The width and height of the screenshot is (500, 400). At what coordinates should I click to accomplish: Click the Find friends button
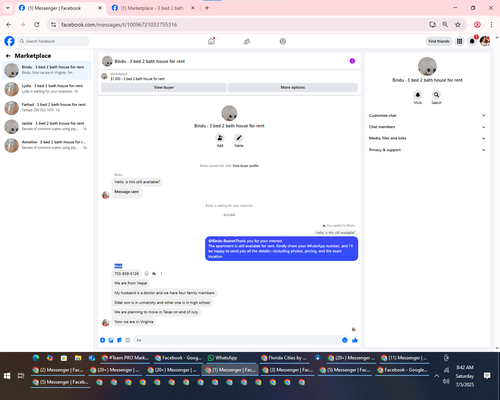click(x=439, y=41)
